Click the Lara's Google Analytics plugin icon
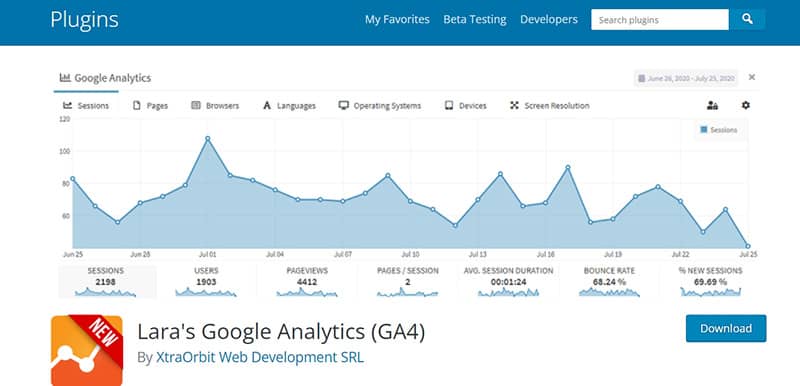Image resolution: width=800 pixels, height=386 pixels. [x=87, y=350]
